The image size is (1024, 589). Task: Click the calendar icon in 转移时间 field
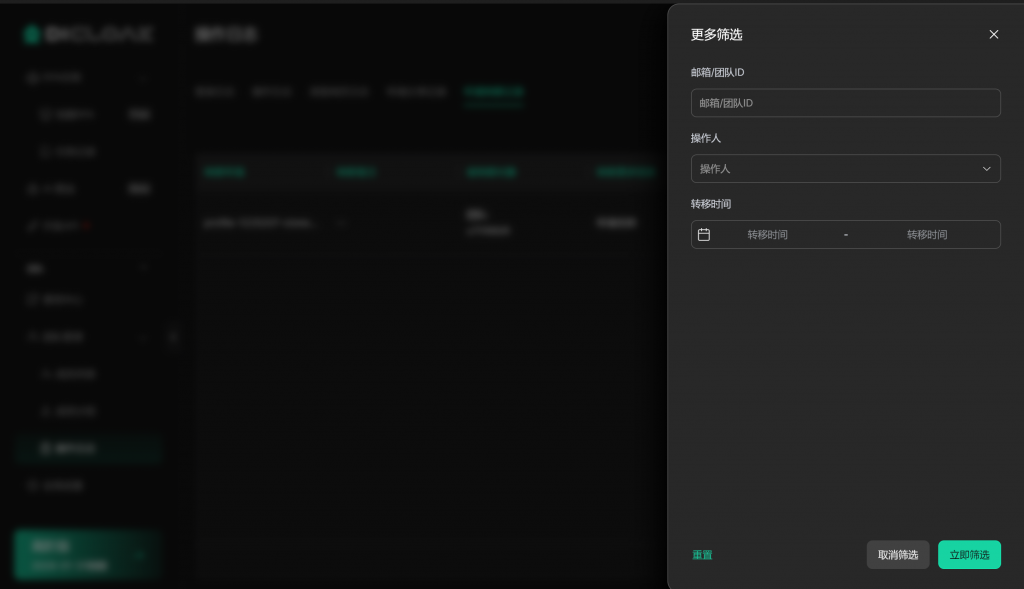coord(704,234)
